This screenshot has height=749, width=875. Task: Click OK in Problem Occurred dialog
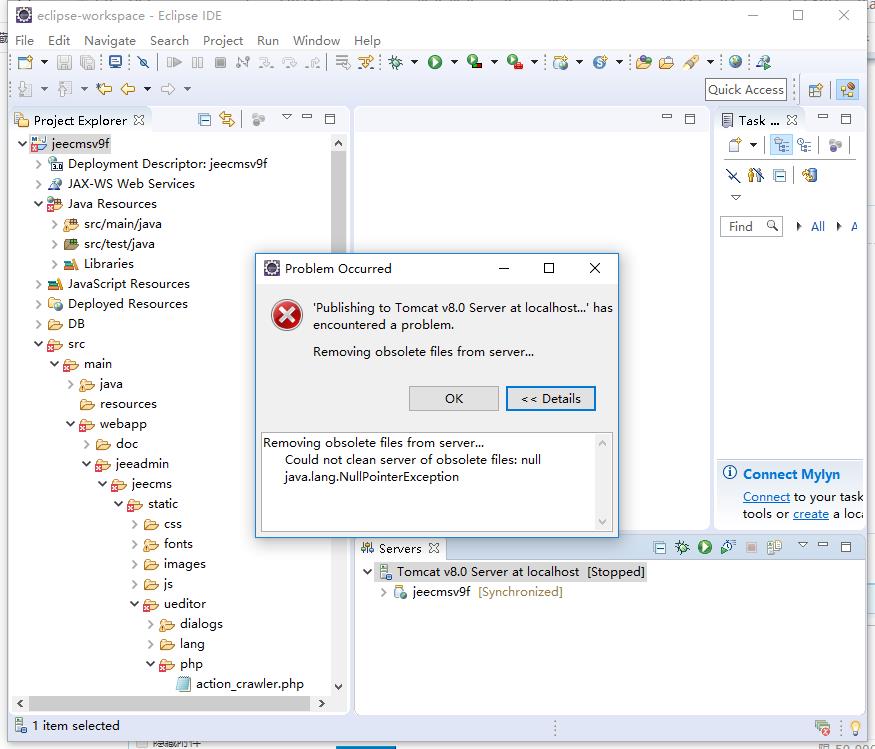(x=454, y=398)
